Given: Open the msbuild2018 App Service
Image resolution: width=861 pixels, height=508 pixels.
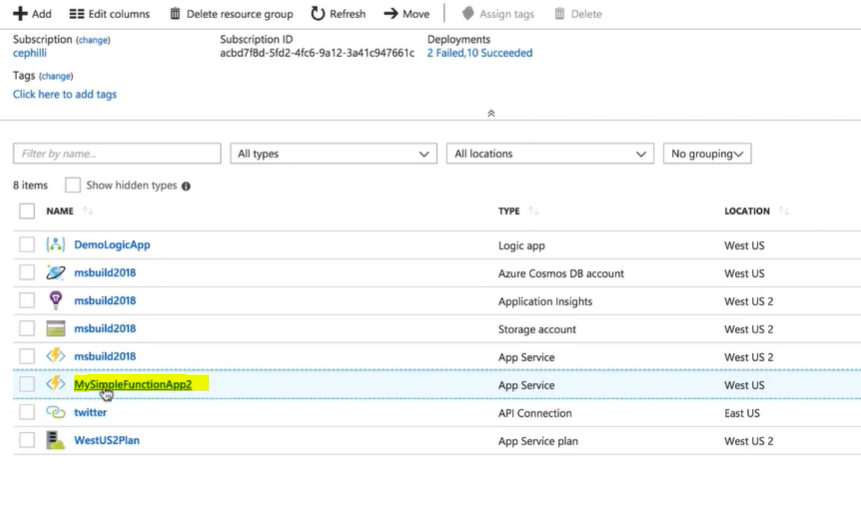Looking at the screenshot, I should 105,356.
